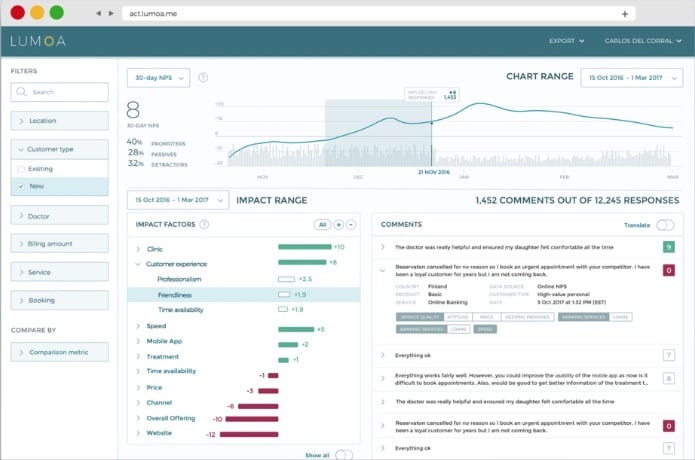The height and width of the screenshot is (460, 695).
Task: Uncheck the New customer type checkbox
Action: (x=21, y=187)
